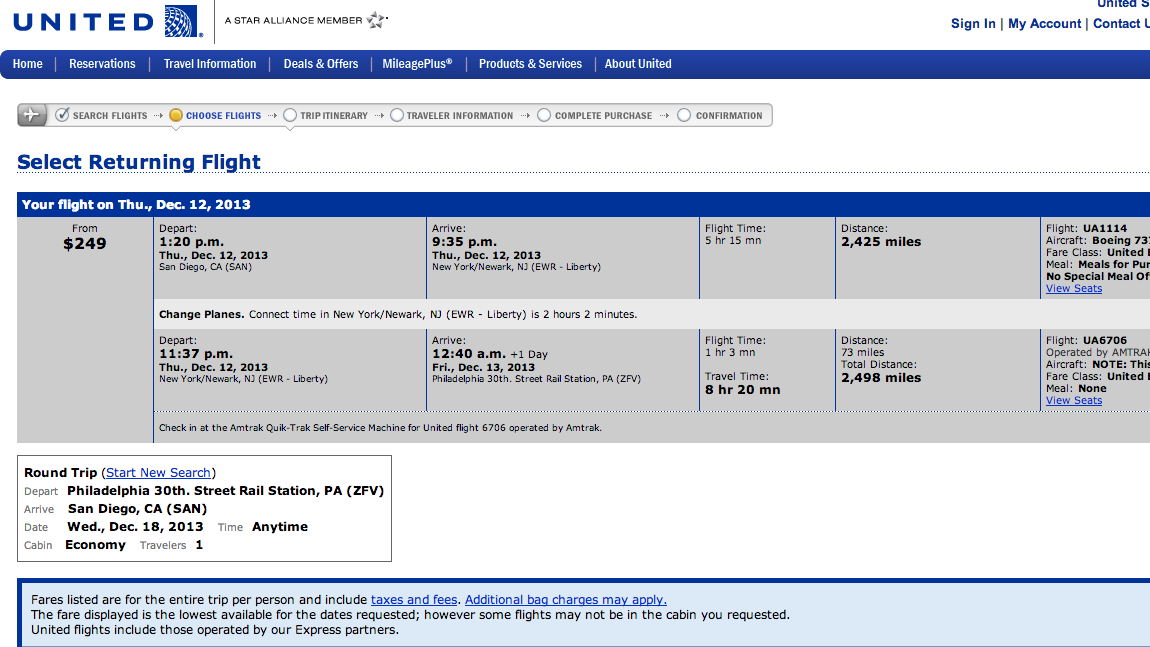Click the 1:20 p.m. departure time
1150x647 pixels.
tap(191, 241)
